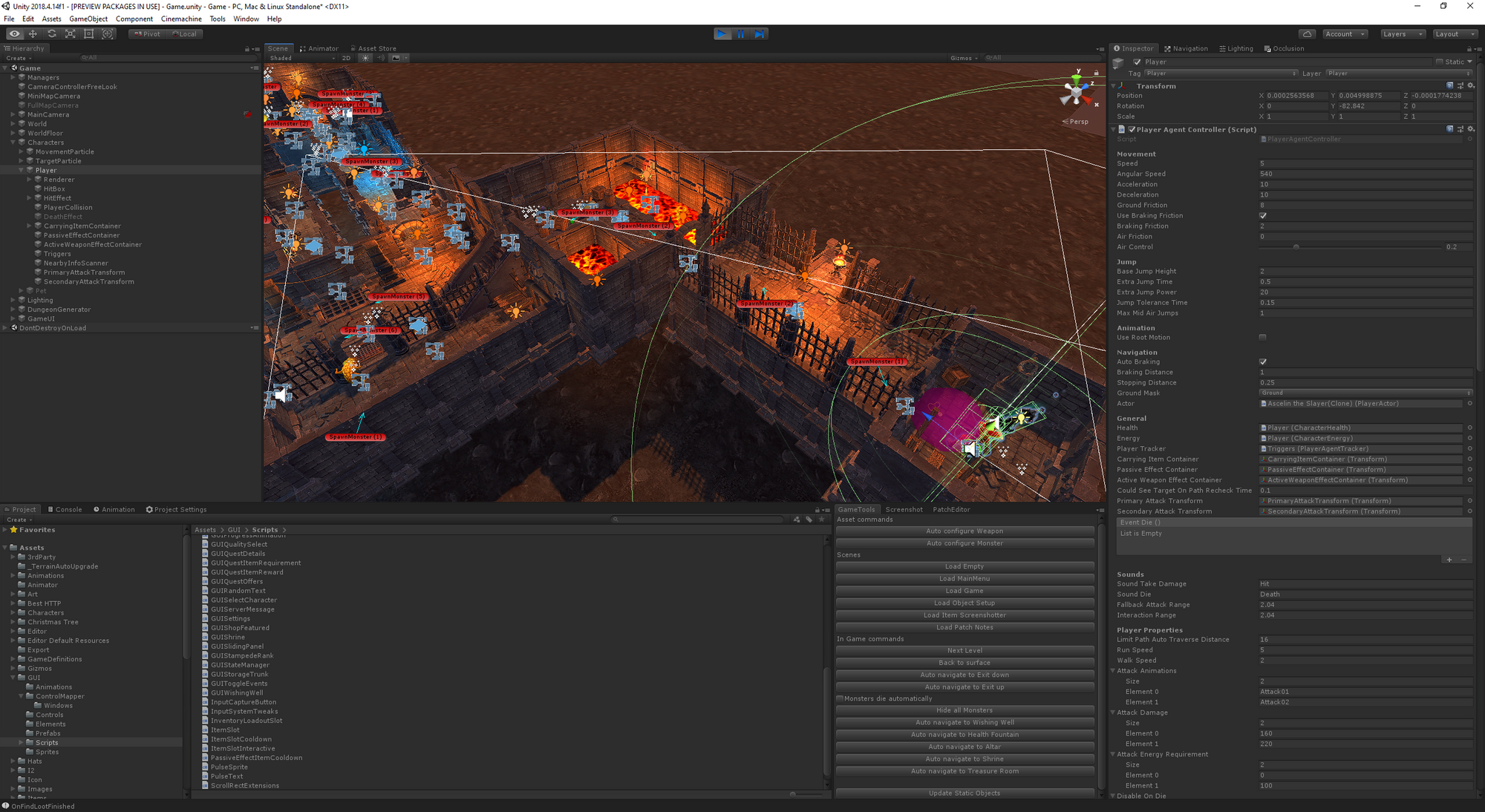
Task: Open the Cinemachine menu
Action: [x=181, y=19]
